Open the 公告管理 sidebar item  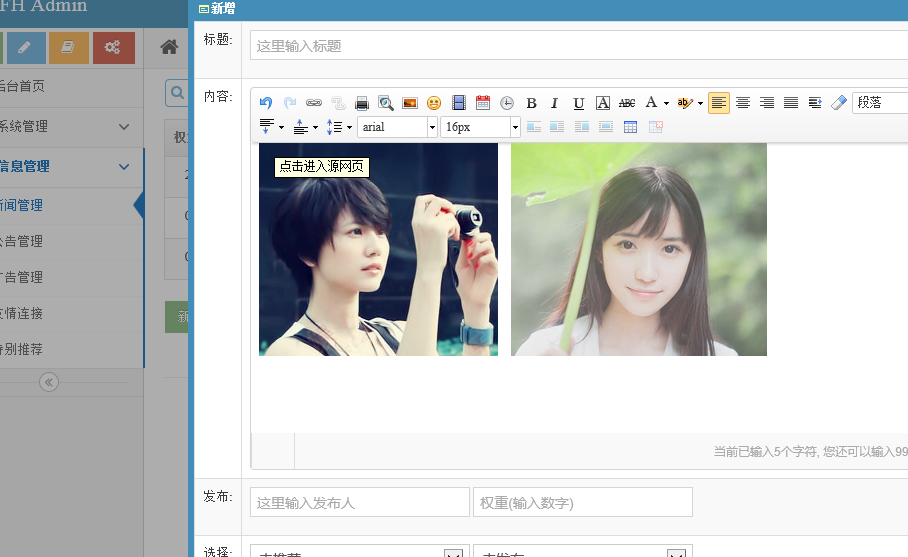[x=71, y=241]
